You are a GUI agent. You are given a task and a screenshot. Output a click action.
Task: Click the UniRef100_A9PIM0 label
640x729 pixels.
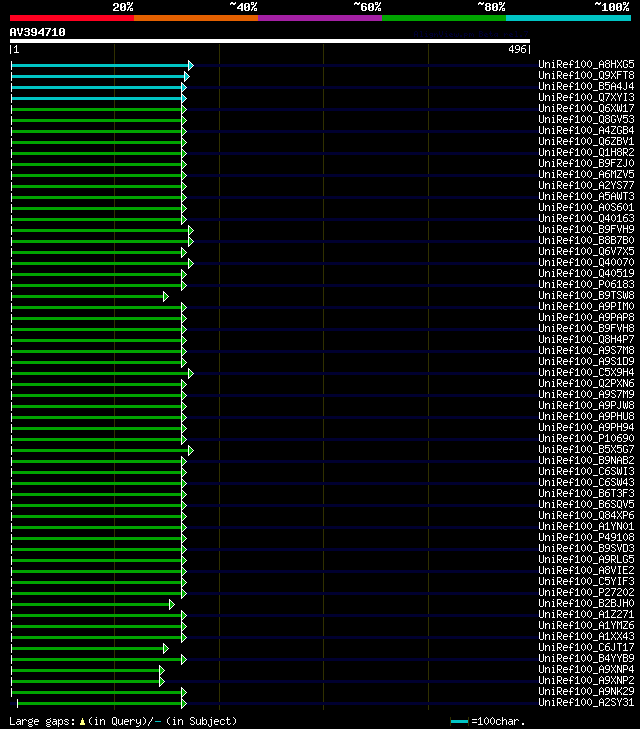pos(586,306)
